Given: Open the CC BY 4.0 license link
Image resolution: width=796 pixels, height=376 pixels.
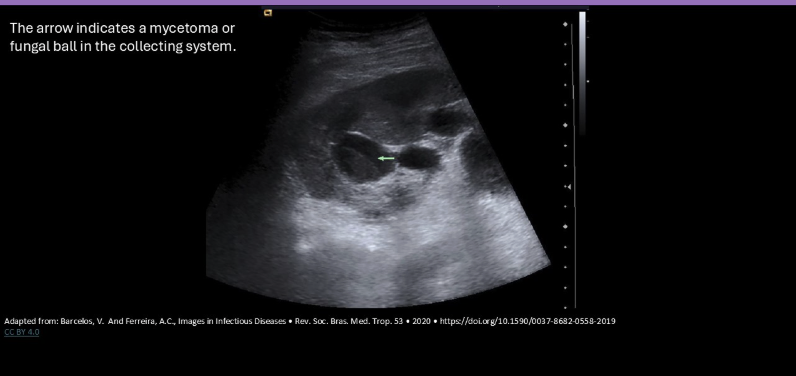Looking at the screenshot, I should coord(22,332).
